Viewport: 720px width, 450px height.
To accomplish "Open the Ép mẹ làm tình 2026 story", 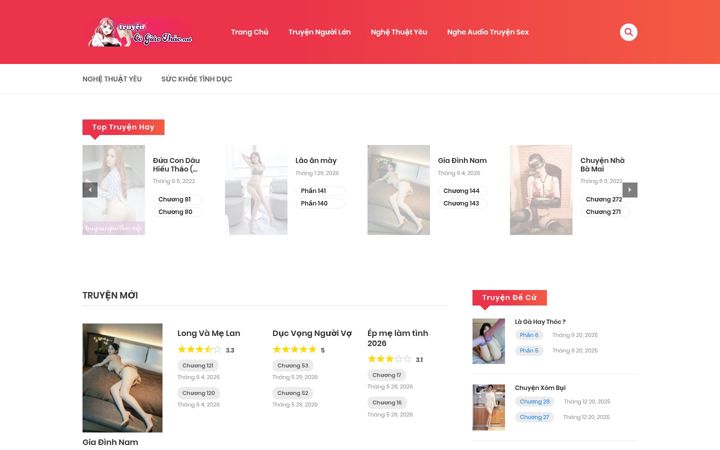I will [x=398, y=338].
